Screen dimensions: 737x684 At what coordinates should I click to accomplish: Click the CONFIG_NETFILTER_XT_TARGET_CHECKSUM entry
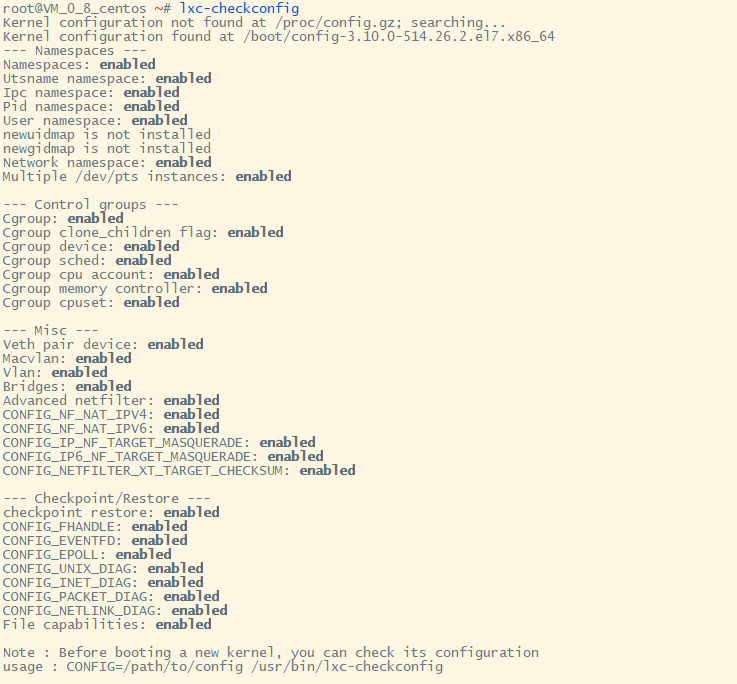coord(179,470)
